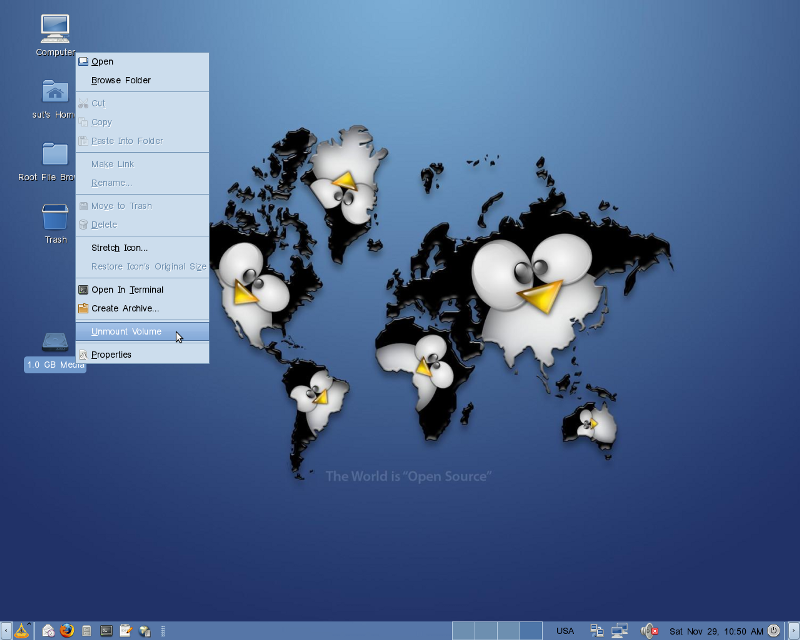Select Create Archive... menu entry
Viewport: 800px width, 640px height.
click(x=142, y=308)
